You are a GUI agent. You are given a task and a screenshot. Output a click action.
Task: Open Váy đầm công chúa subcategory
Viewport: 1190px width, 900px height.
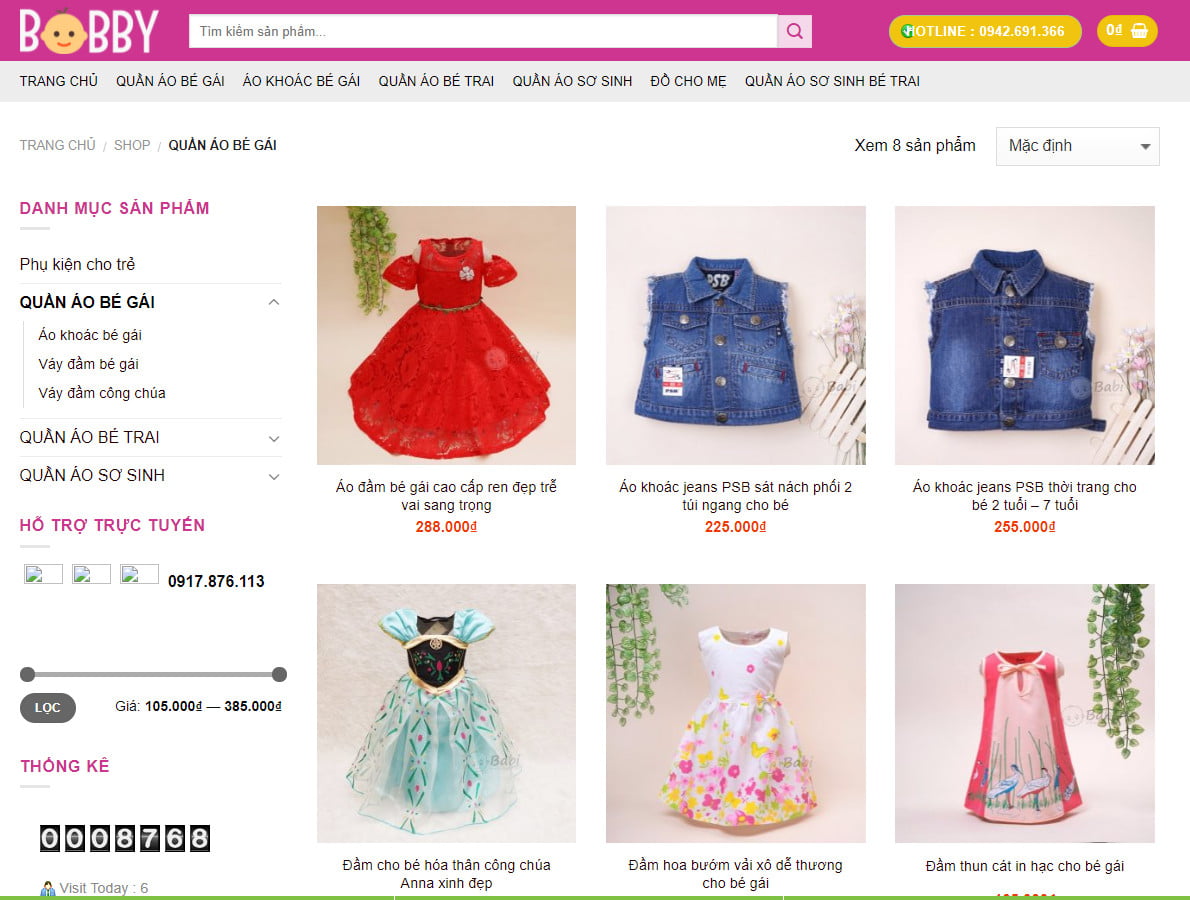point(102,392)
